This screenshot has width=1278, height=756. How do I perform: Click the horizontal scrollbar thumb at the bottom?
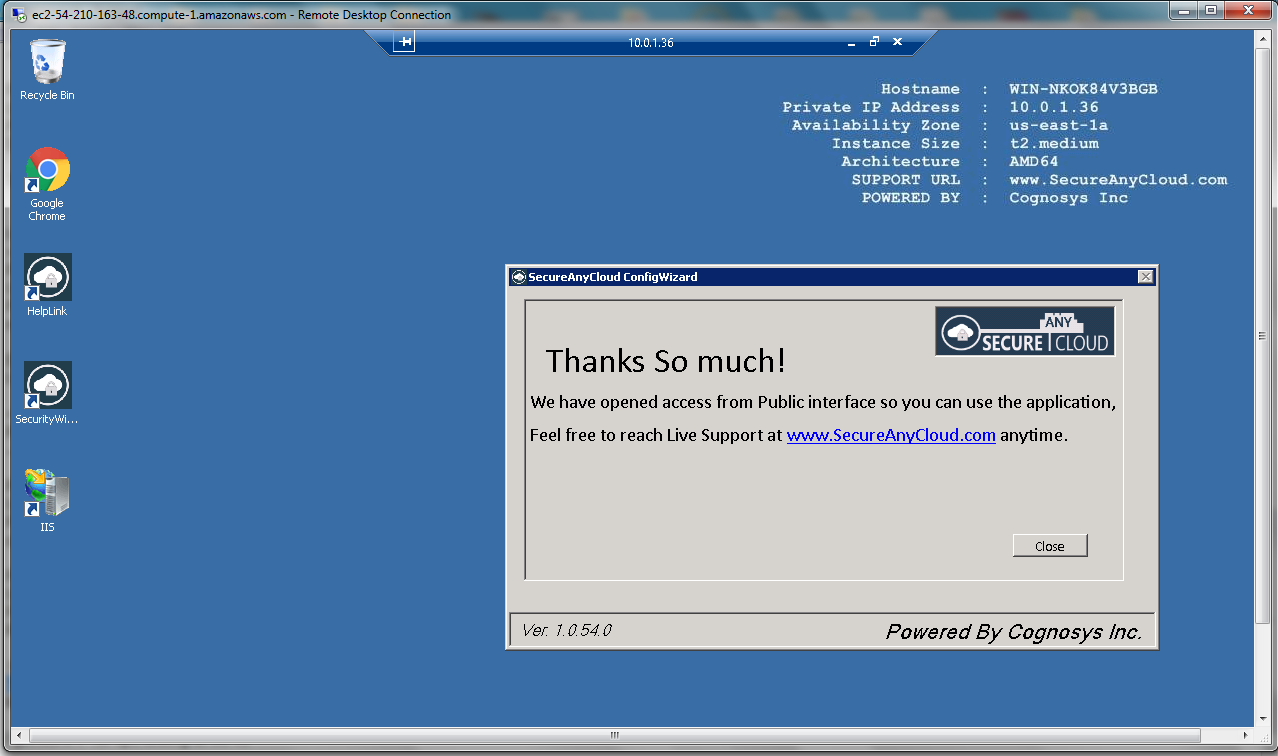point(615,735)
